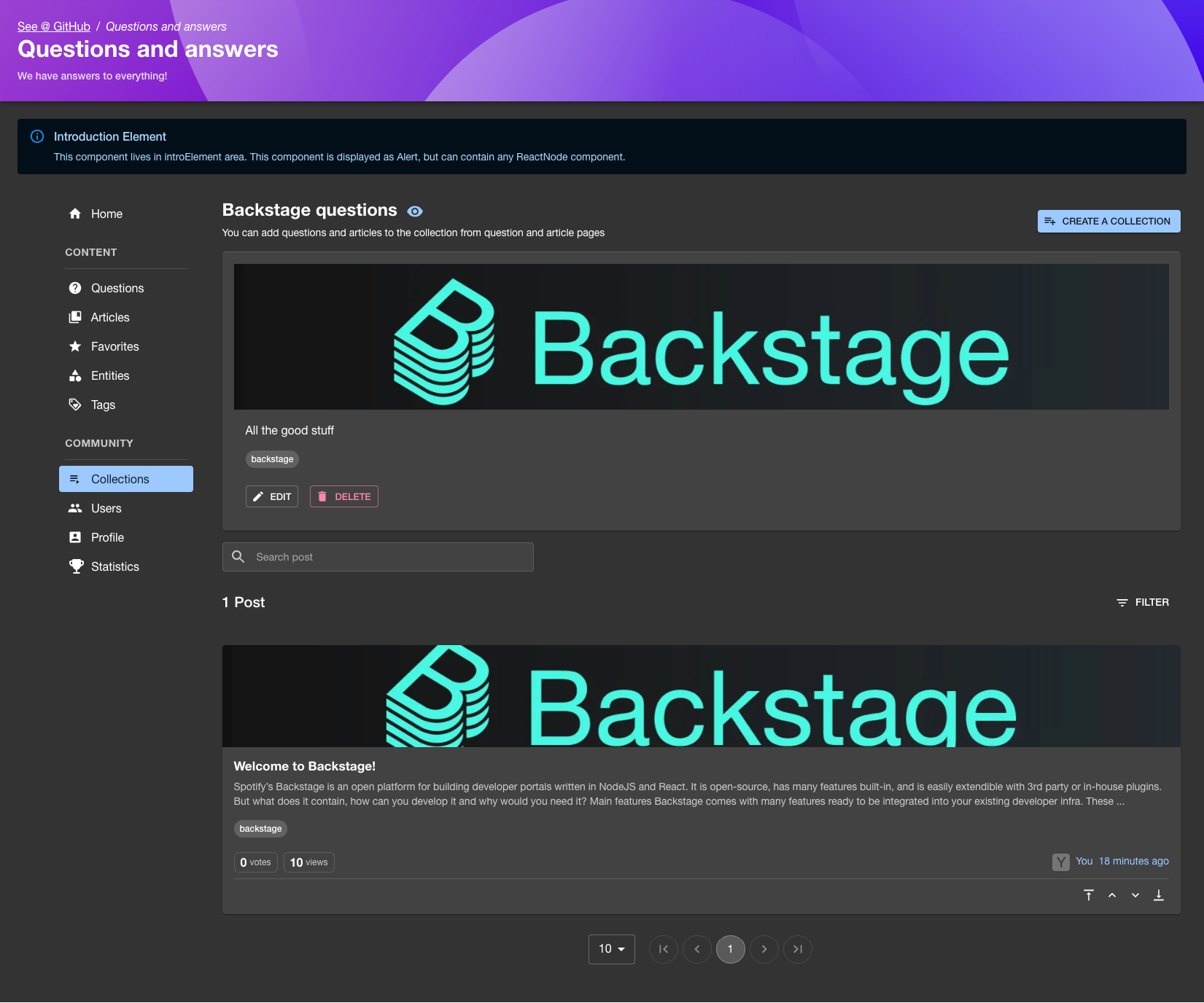The width and height of the screenshot is (1204, 1003).
Task: Go to the previous page of posts
Action: 697,949
